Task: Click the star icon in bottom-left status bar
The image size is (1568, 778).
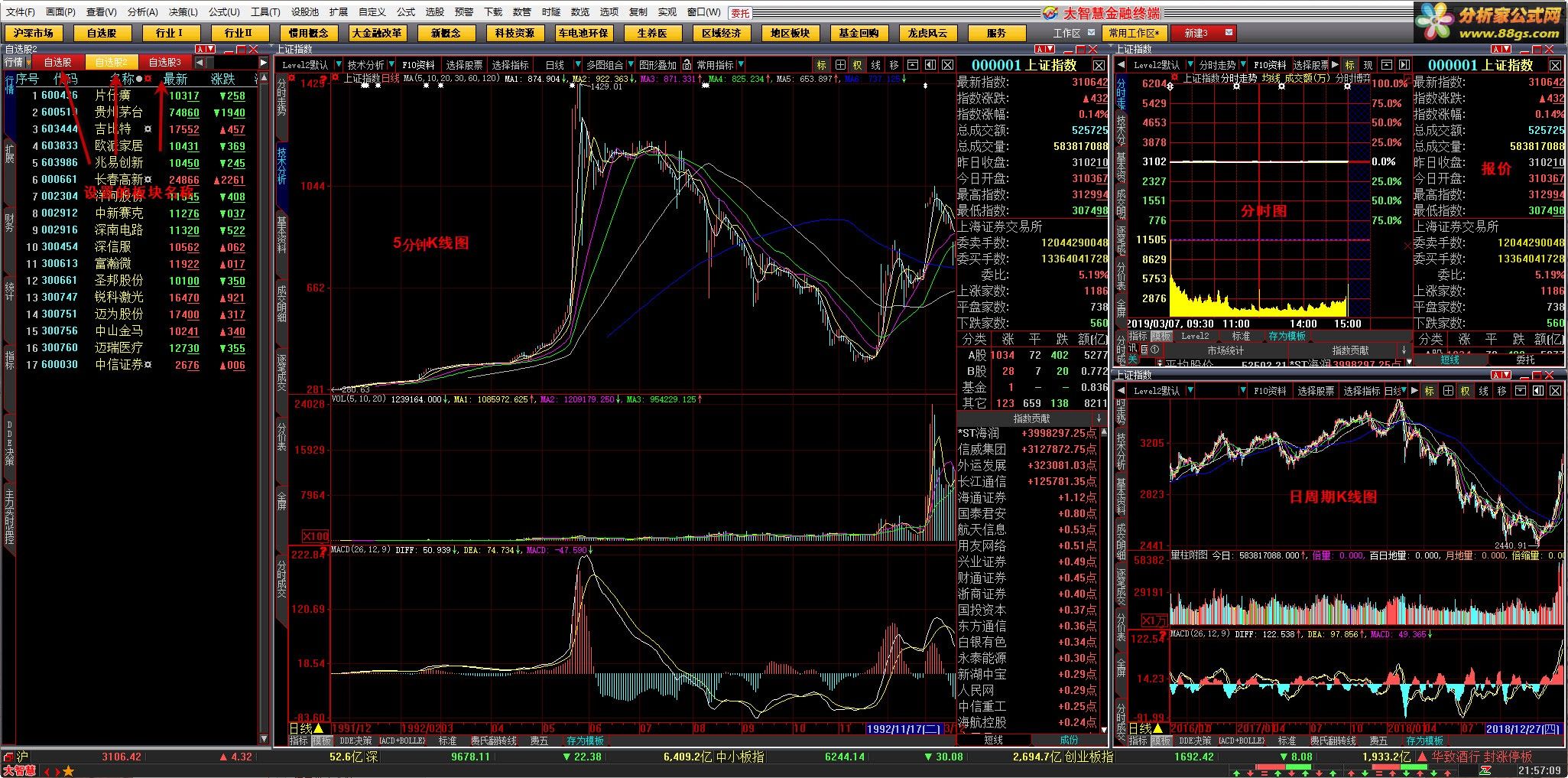Action: click(x=69, y=771)
